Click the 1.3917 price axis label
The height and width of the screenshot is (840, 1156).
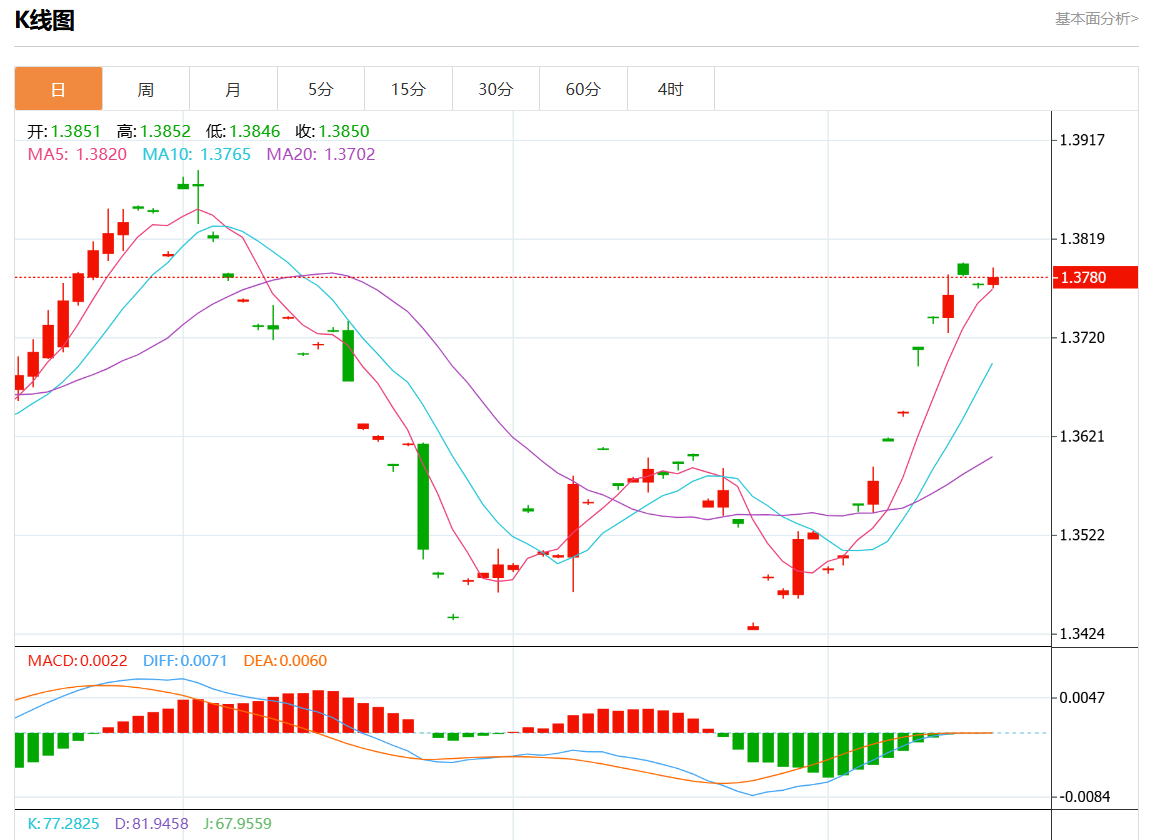click(x=1082, y=140)
